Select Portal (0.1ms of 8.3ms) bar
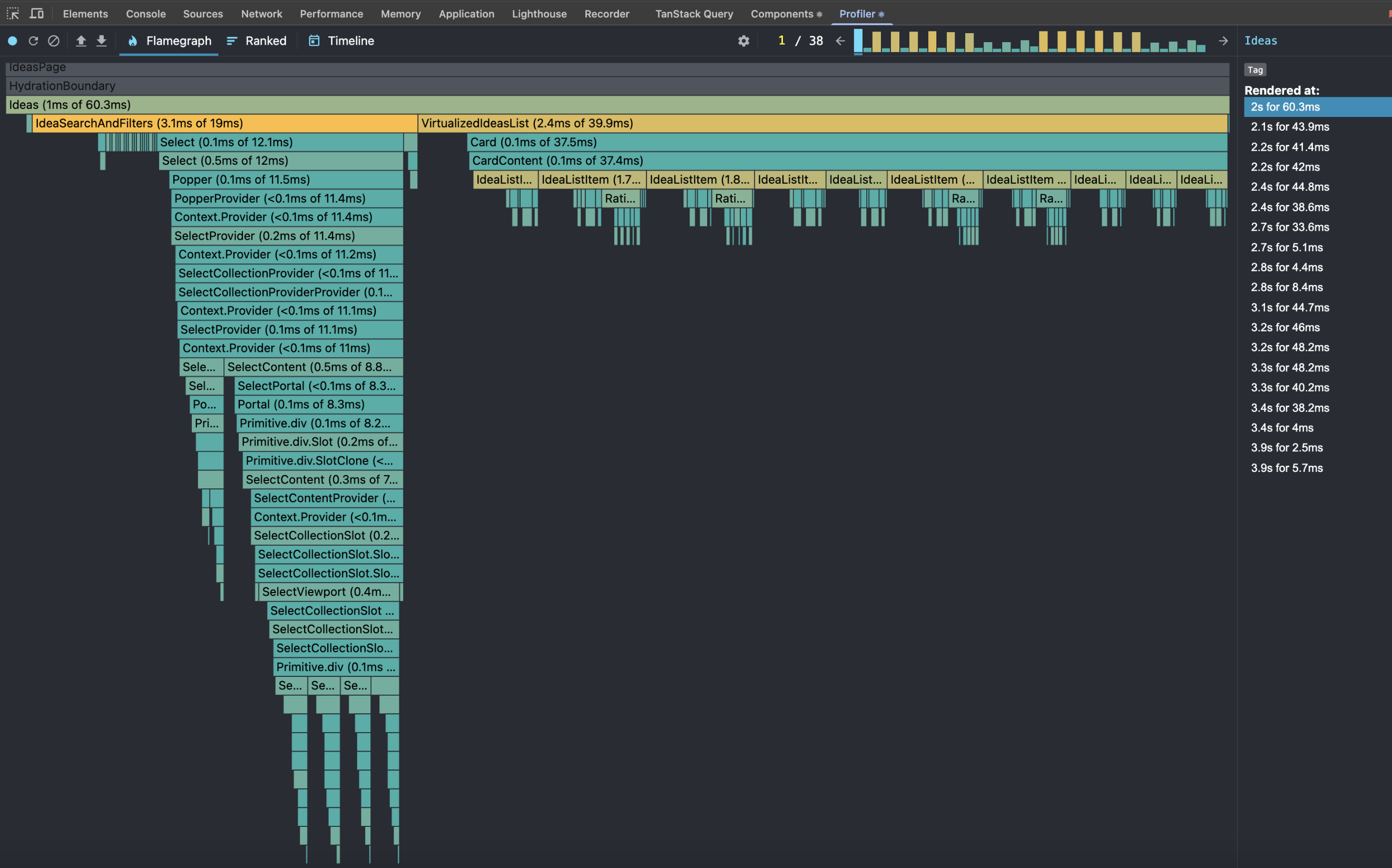Screen dimensions: 1392x868 click(319, 405)
